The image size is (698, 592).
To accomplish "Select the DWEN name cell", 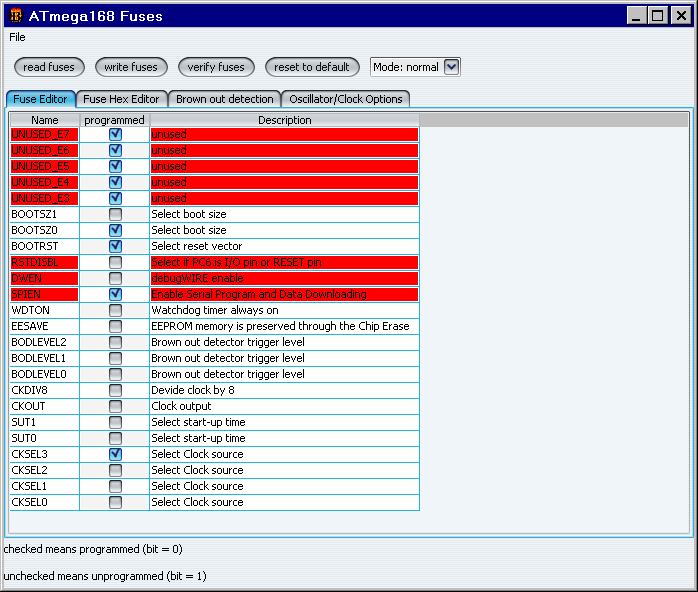I will pyautogui.click(x=45, y=279).
